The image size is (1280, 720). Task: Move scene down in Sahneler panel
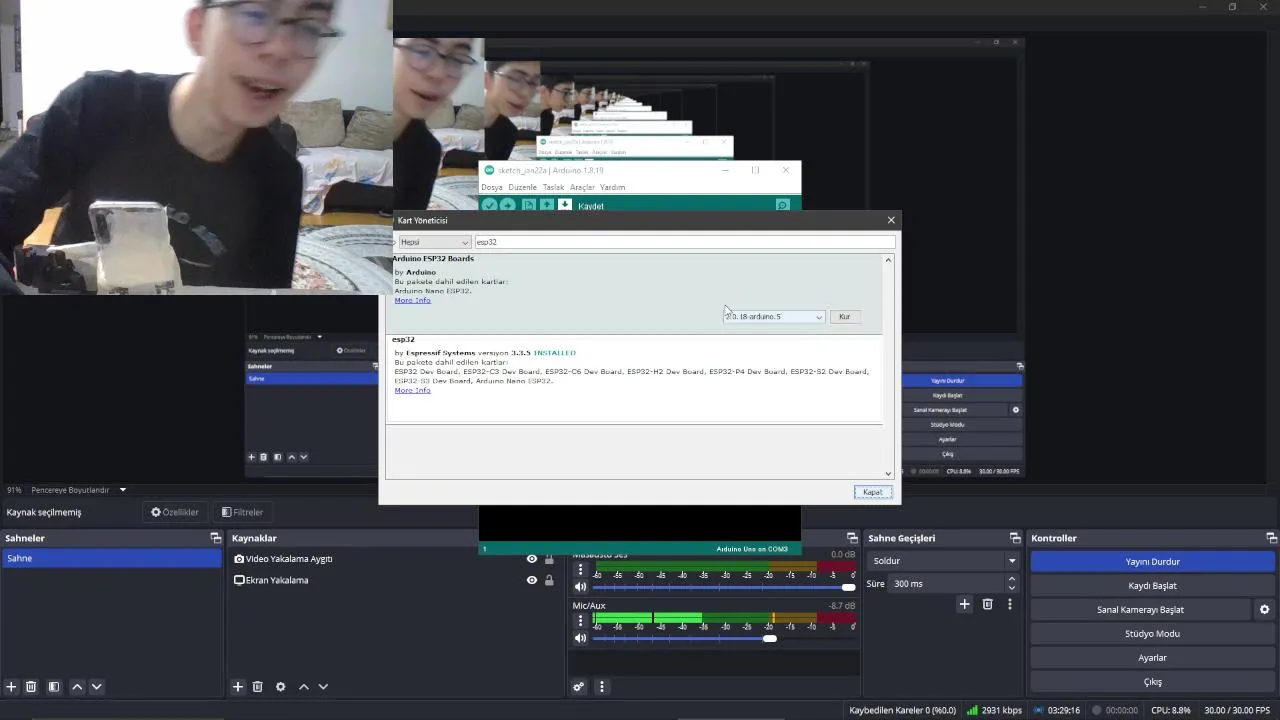(x=97, y=687)
